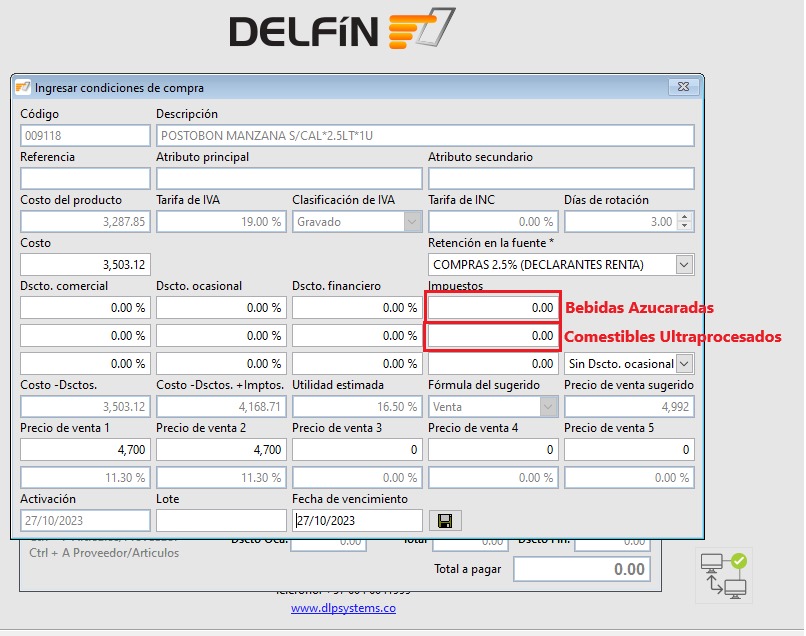Click the Costo input field
Viewport: 806px width, 636px height.
tap(85, 265)
